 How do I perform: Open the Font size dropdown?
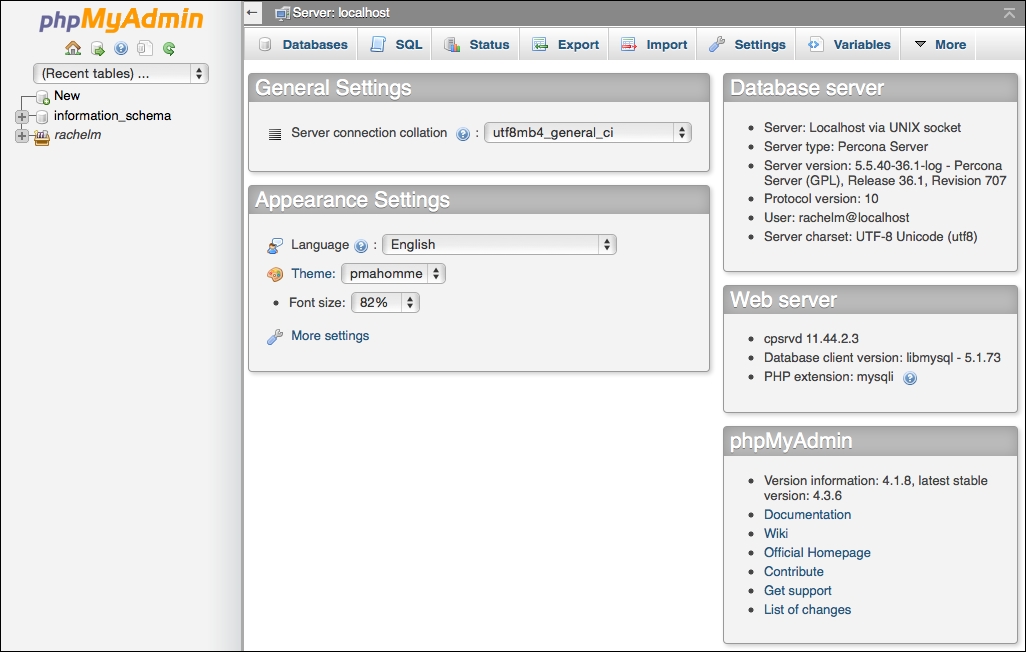point(385,302)
